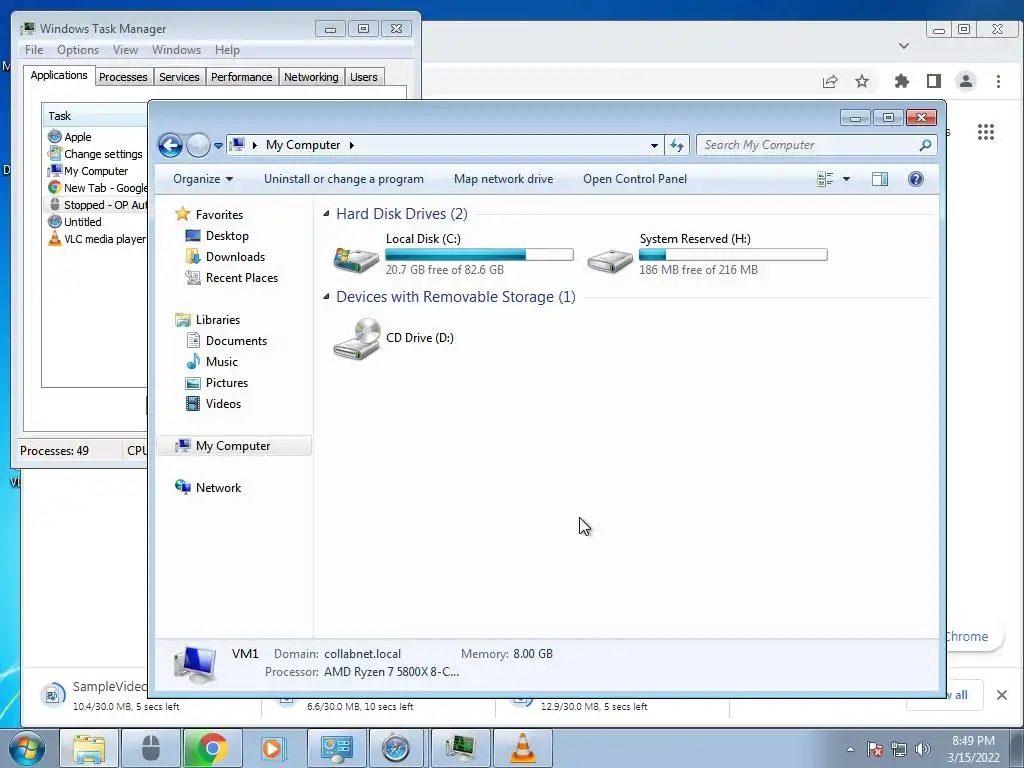Click the refresh button next to address bar
1024x768 pixels.
coord(677,145)
